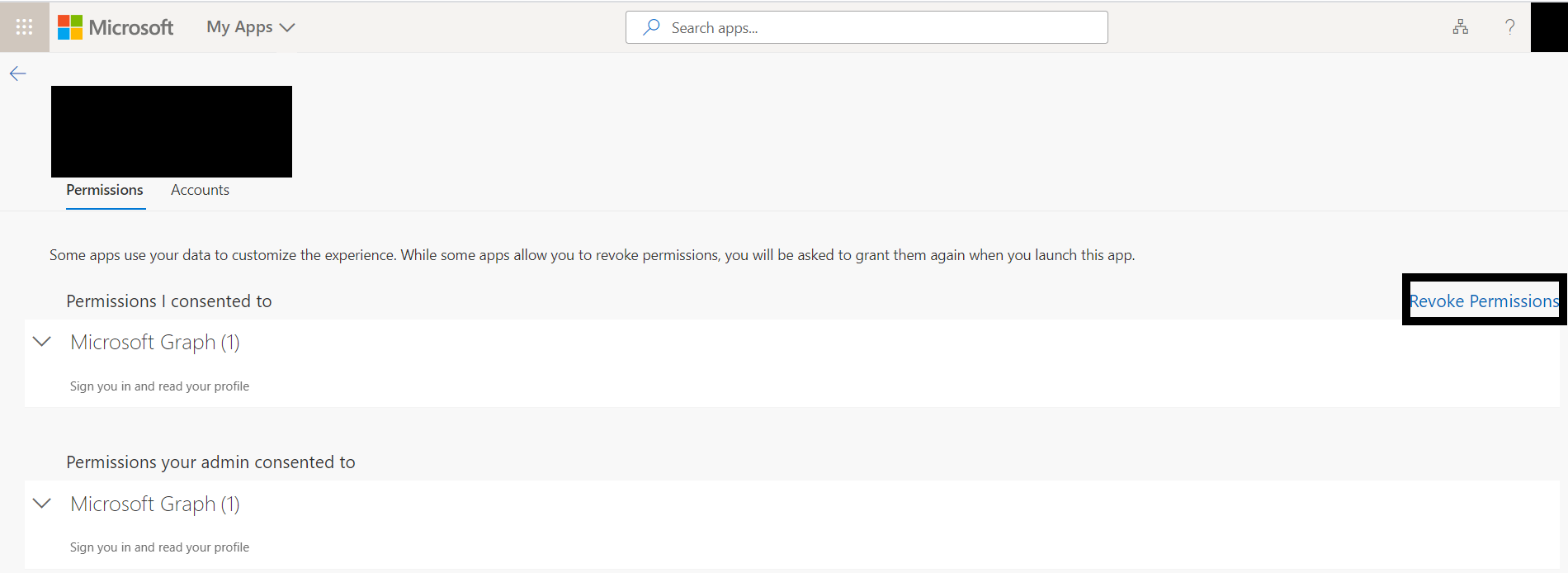1568x573 pixels.
Task: Collapse Microsoft Graph under Permissions I consented to
Action: tap(42, 342)
